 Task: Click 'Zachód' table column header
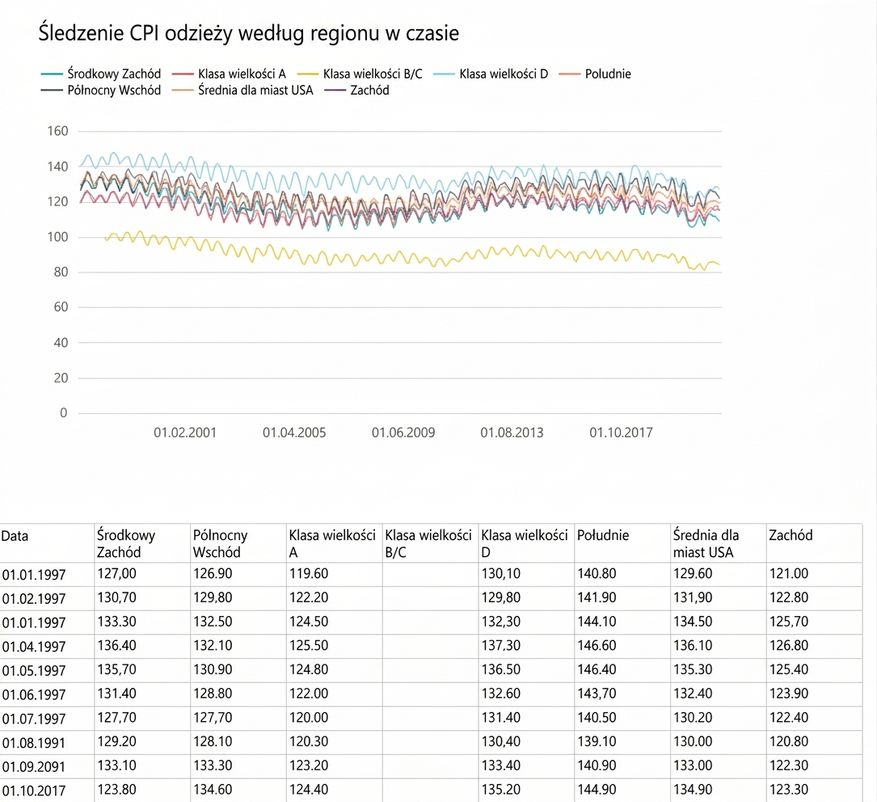pos(814,543)
